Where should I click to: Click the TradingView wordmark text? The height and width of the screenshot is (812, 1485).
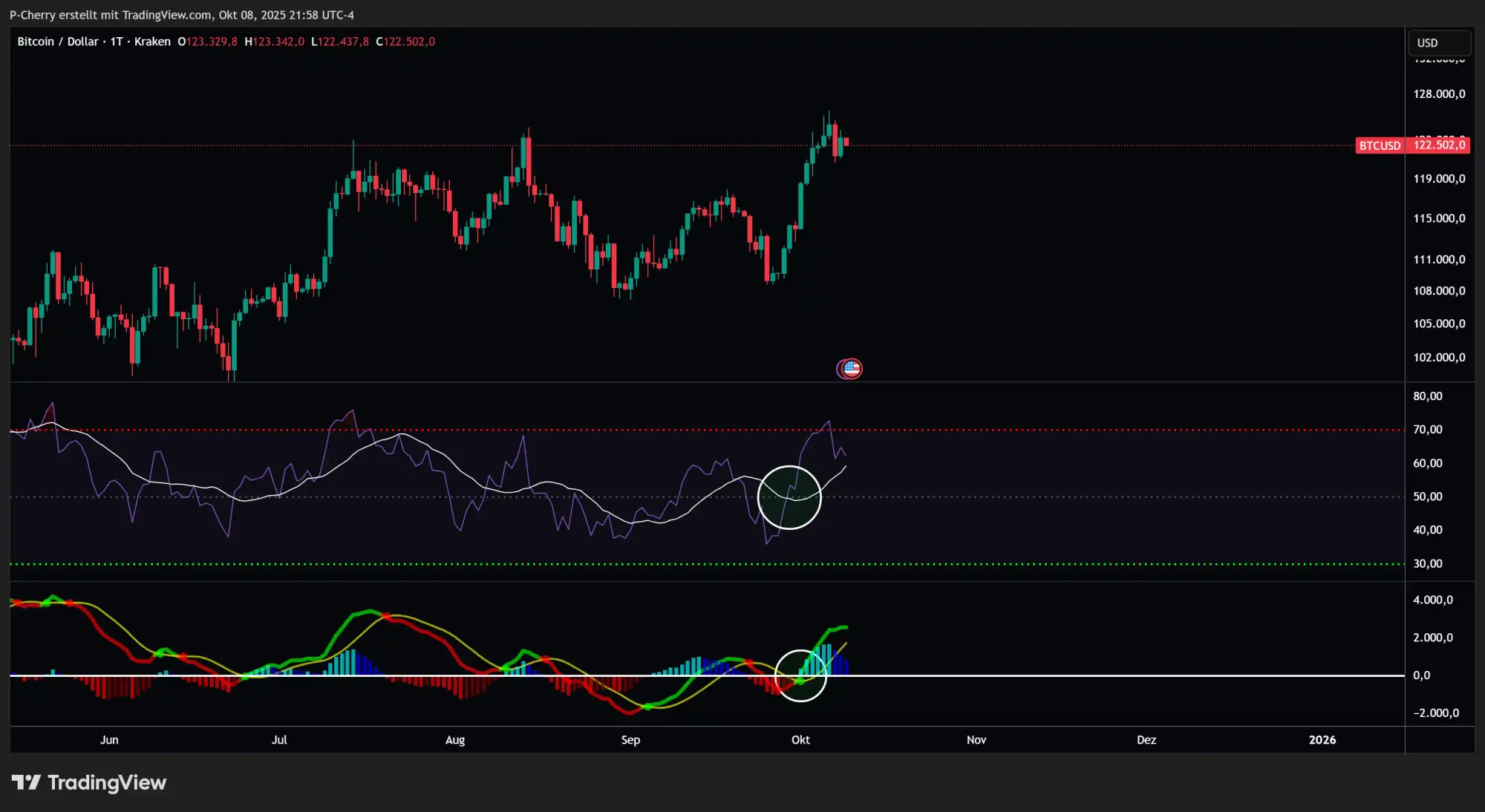[x=107, y=782]
